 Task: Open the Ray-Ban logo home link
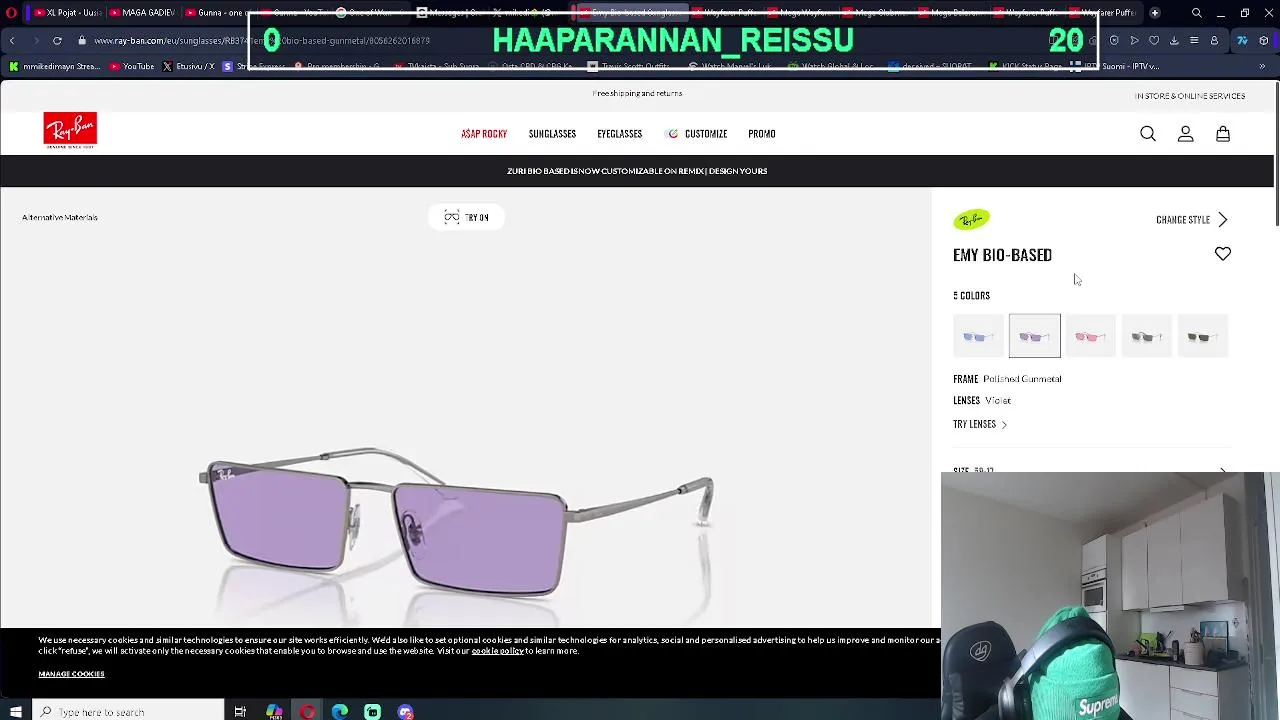pos(70,130)
